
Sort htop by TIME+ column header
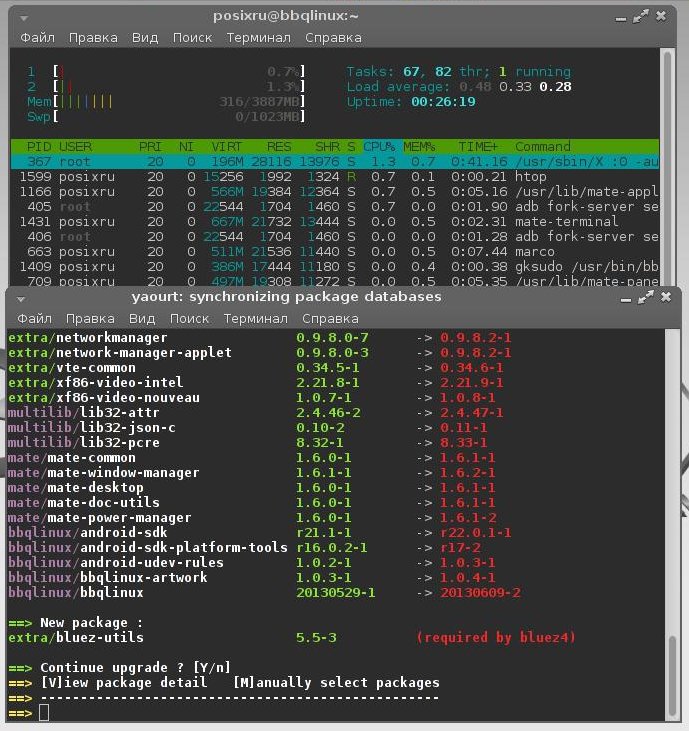(478, 147)
